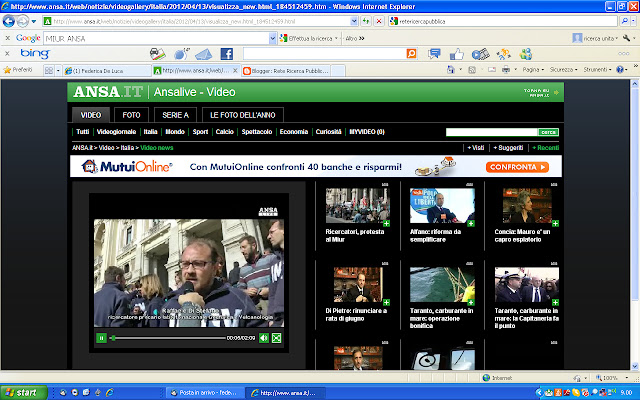Add Alfano: riforma video with green plus
The image size is (640, 400).
coord(471,223)
